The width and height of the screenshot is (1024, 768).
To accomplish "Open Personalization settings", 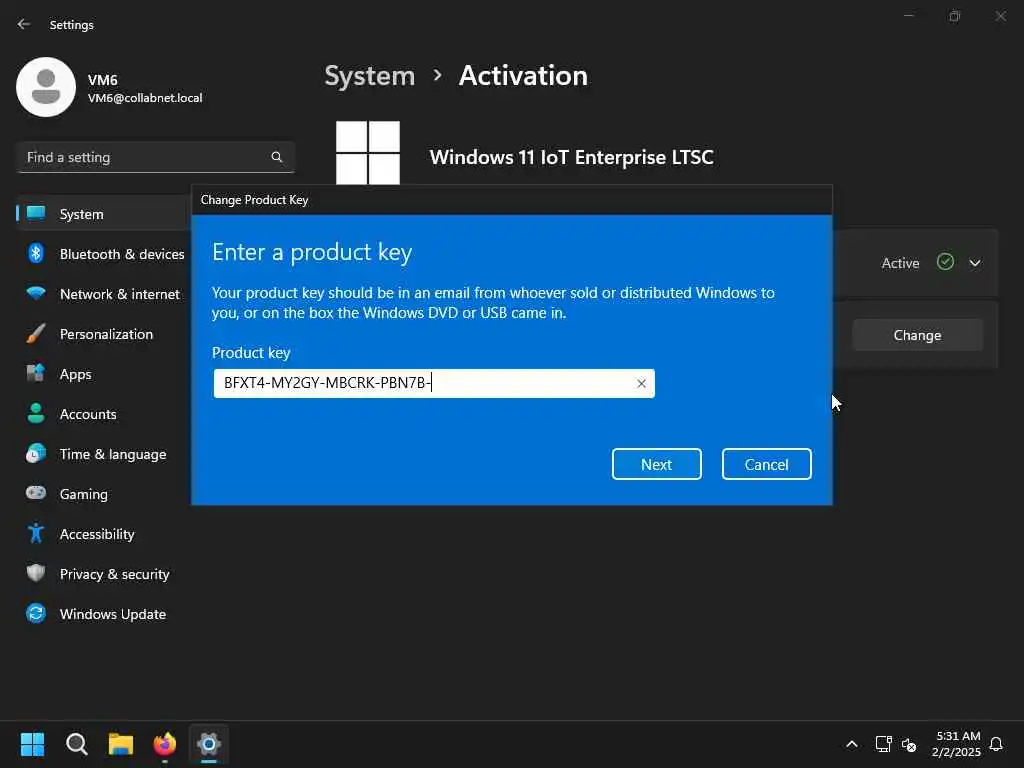I will click(x=104, y=334).
